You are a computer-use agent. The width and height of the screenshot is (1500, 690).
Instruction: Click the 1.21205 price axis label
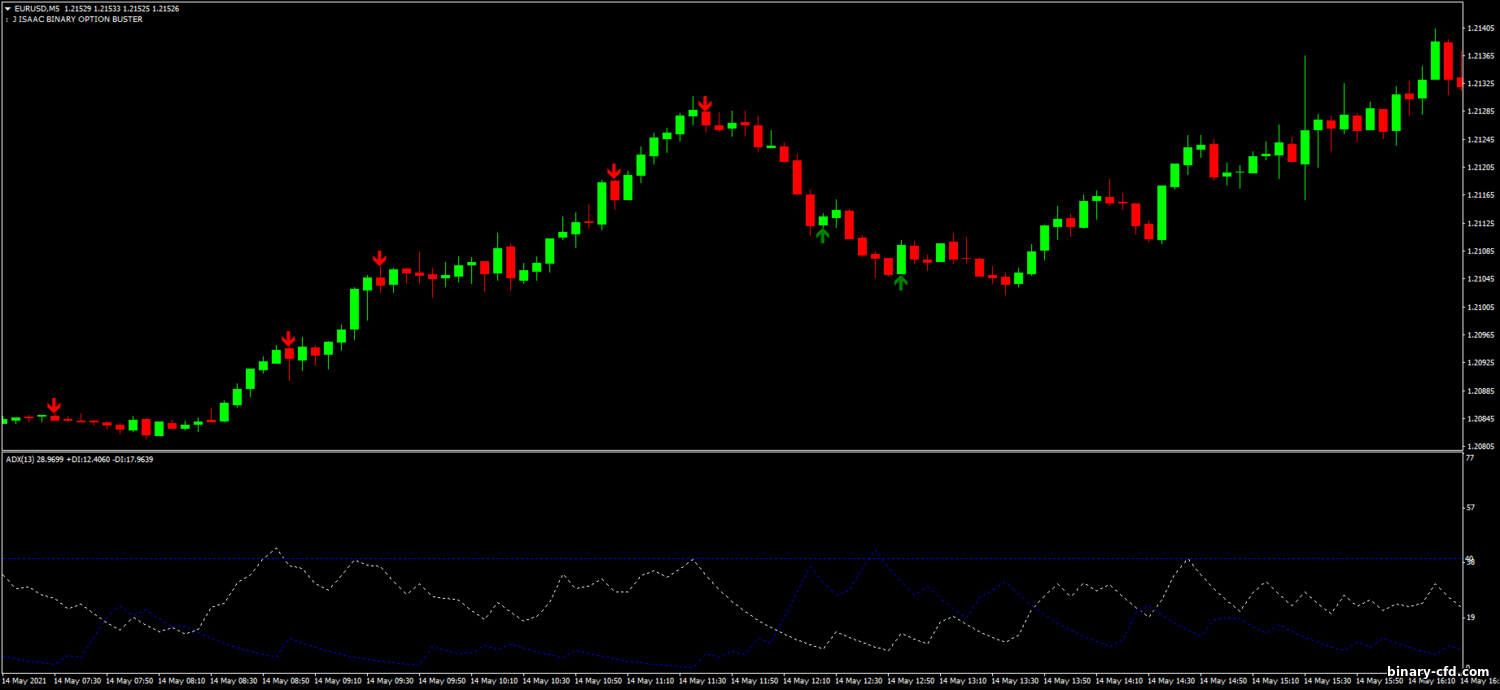[1480, 167]
